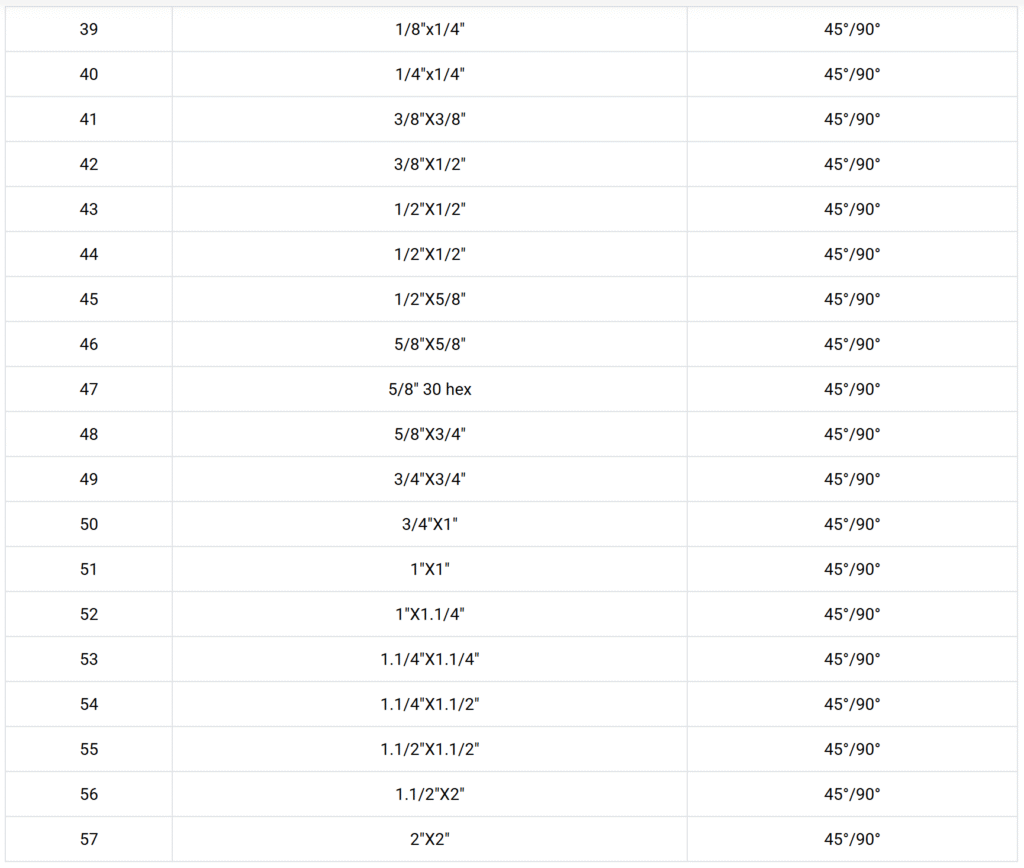Click the 3/4"X3/4" size cell

[x=430, y=479]
